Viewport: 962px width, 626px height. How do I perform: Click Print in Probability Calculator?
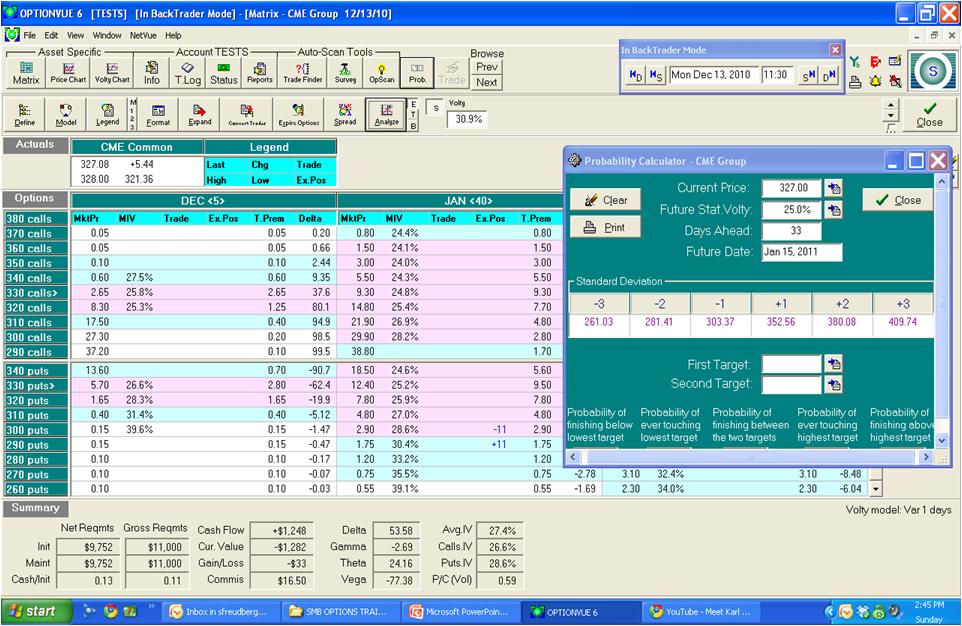(606, 227)
